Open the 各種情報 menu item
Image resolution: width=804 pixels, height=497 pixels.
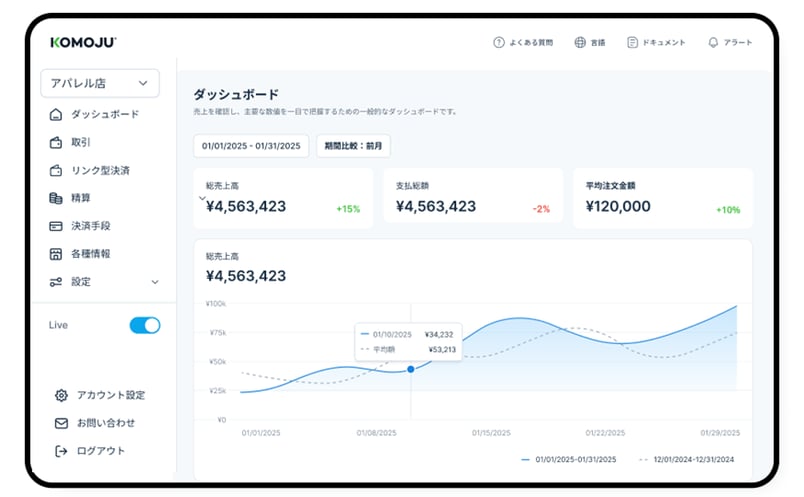click(90, 254)
